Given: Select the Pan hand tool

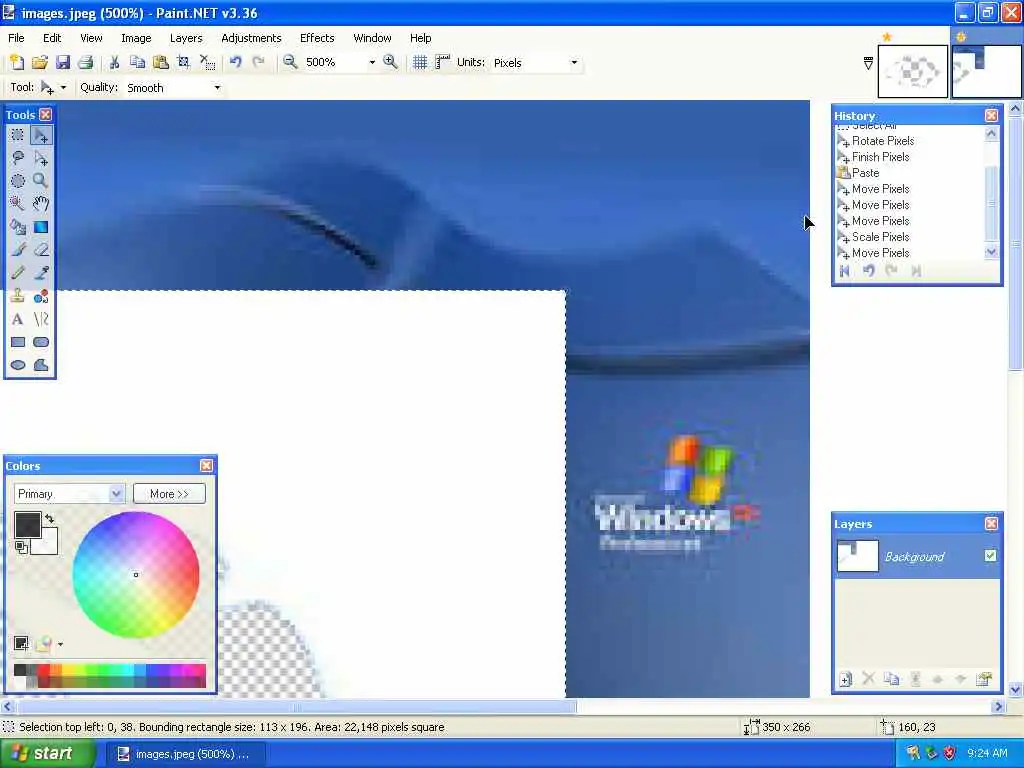Looking at the screenshot, I should [40, 204].
